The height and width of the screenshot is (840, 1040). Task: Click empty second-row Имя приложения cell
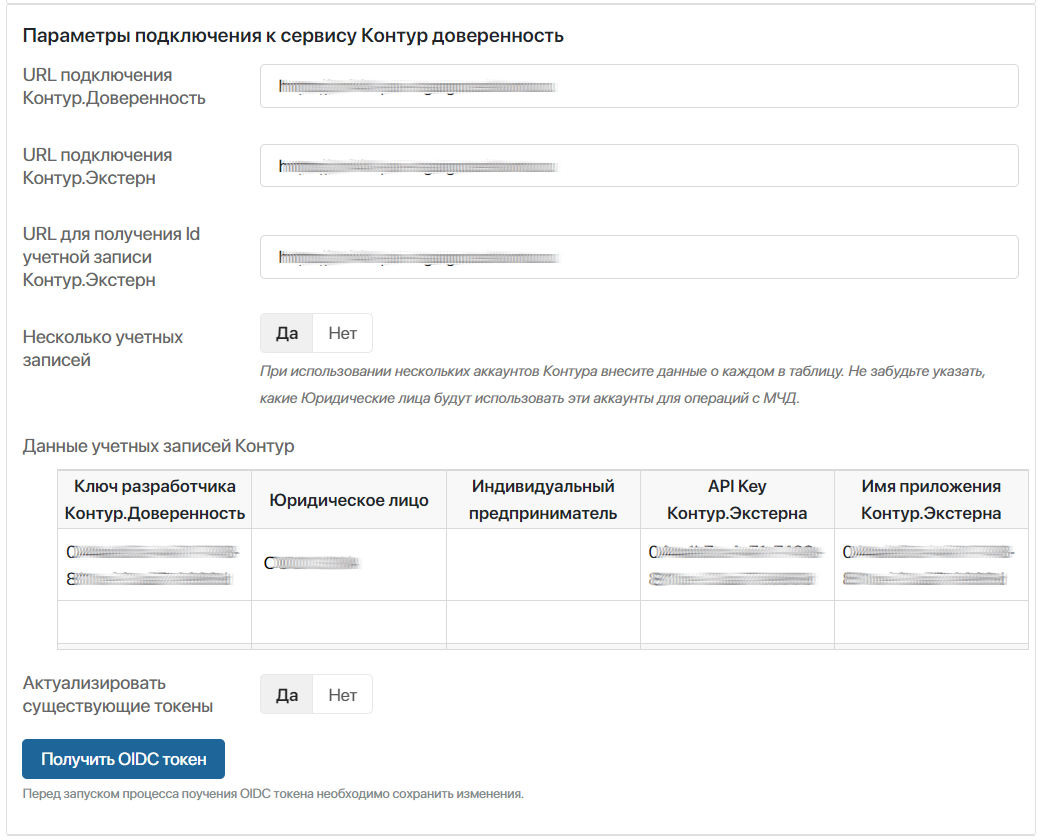tap(931, 622)
